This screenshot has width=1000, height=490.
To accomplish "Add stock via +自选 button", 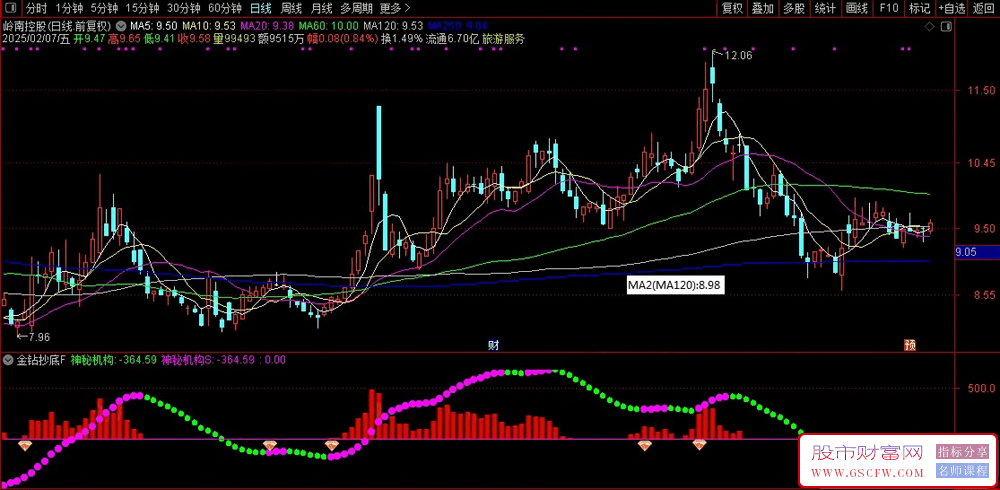I will (x=952, y=8).
